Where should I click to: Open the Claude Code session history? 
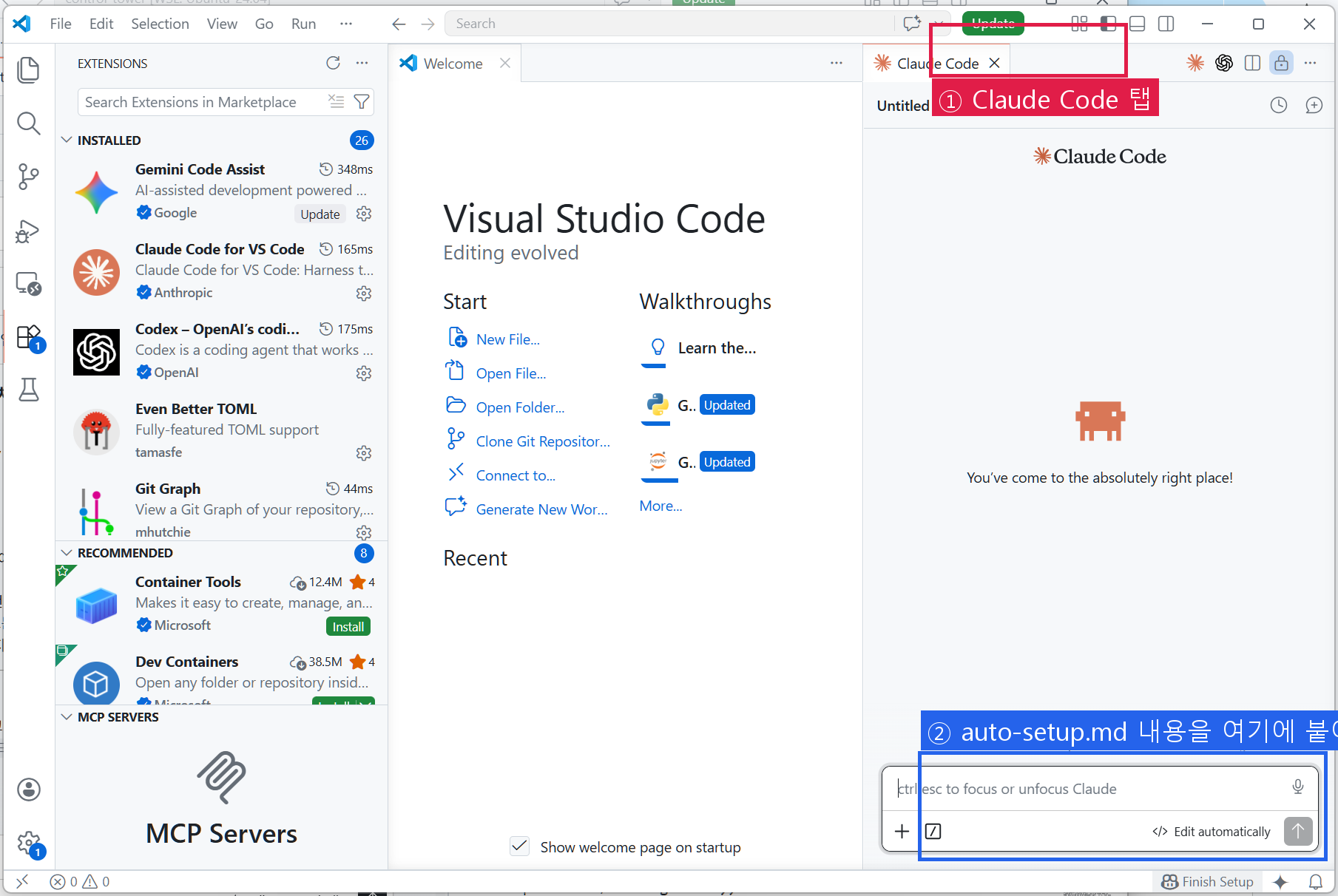pos(1279,105)
